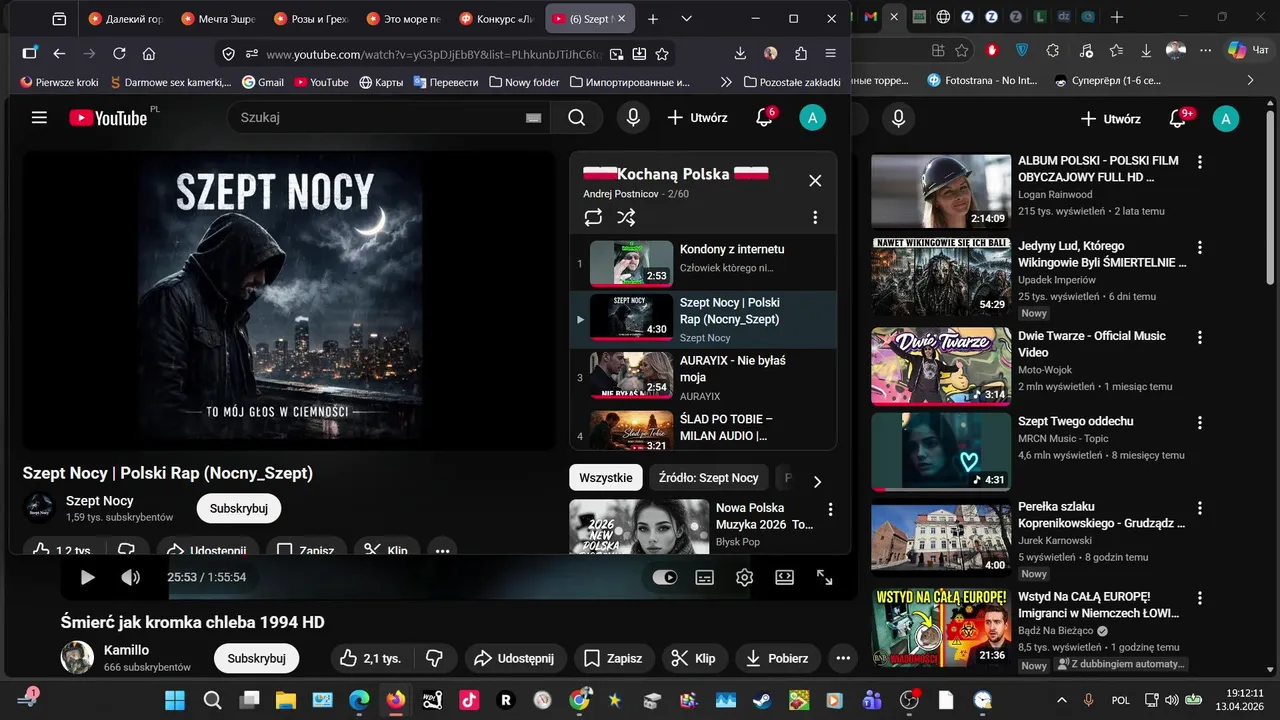Click the magnifier search button on YouTube

[x=577, y=118]
